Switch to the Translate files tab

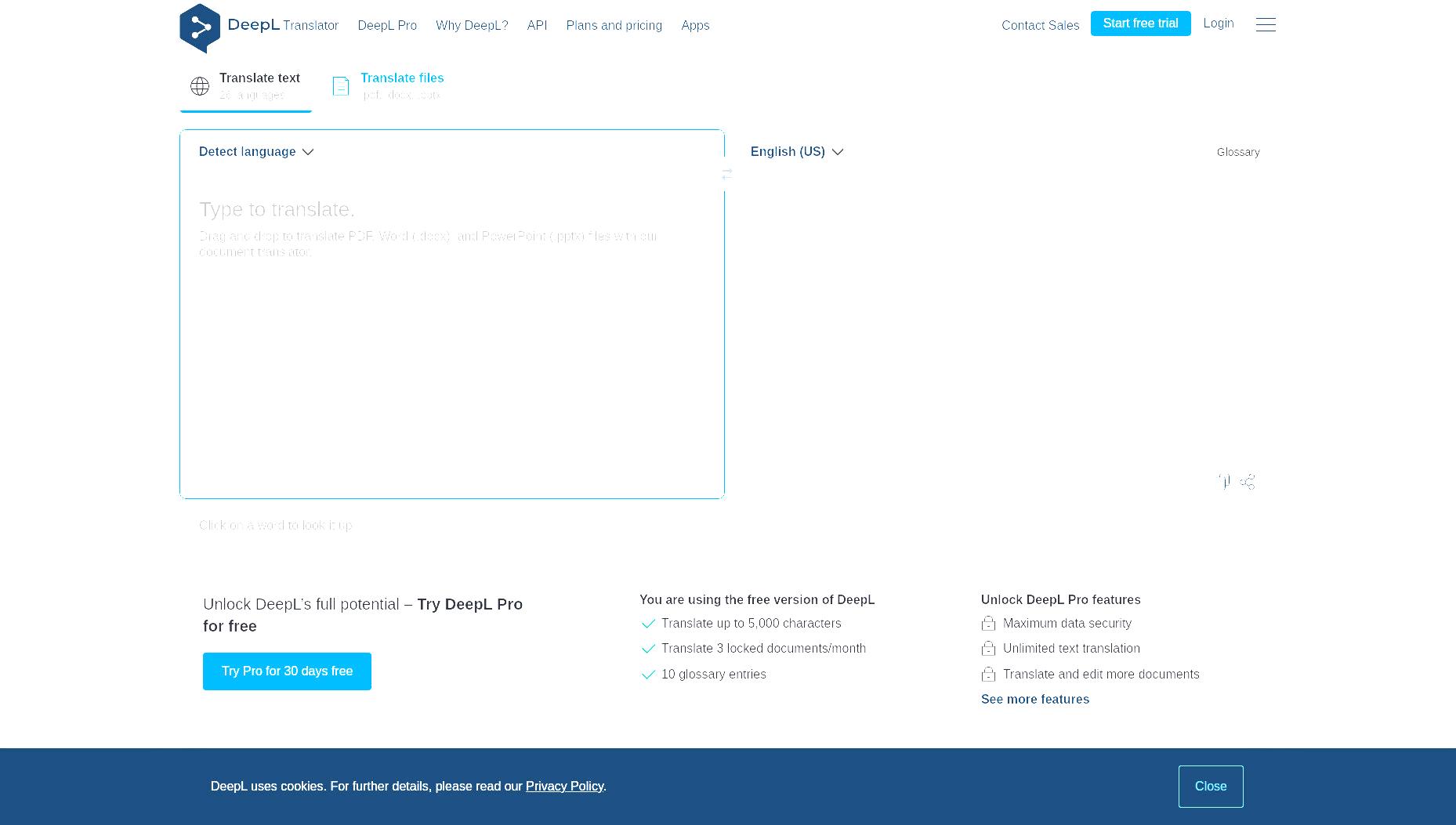pyautogui.click(x=389, y=86)
